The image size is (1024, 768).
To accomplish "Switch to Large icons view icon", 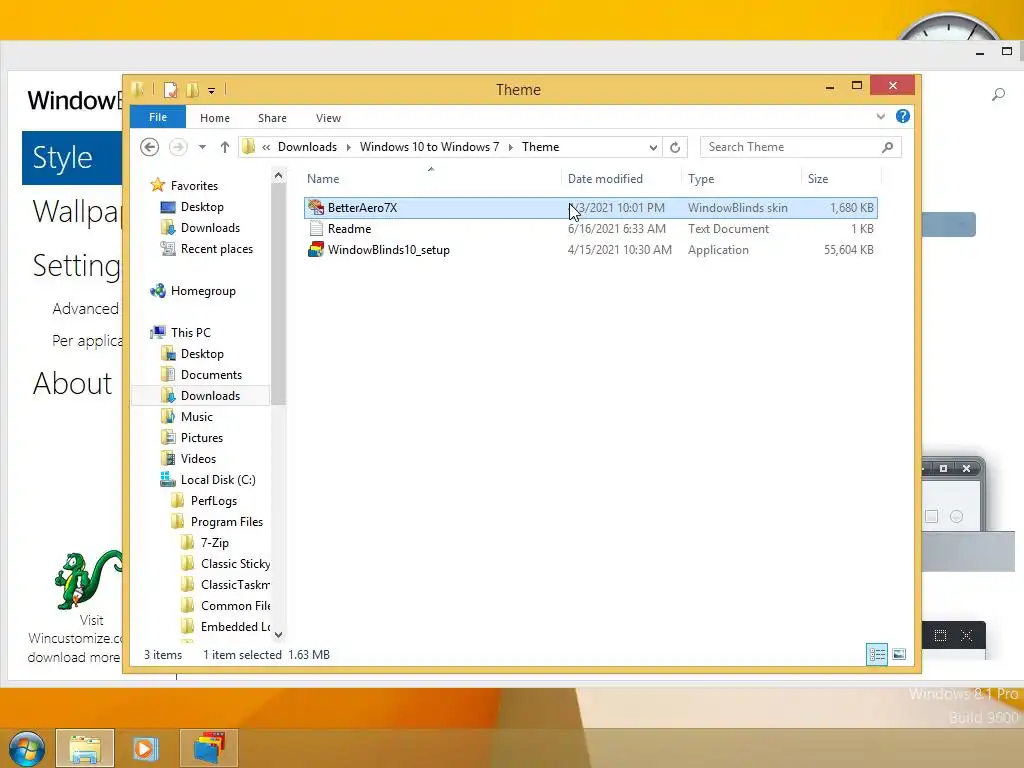I will point(899,654).
